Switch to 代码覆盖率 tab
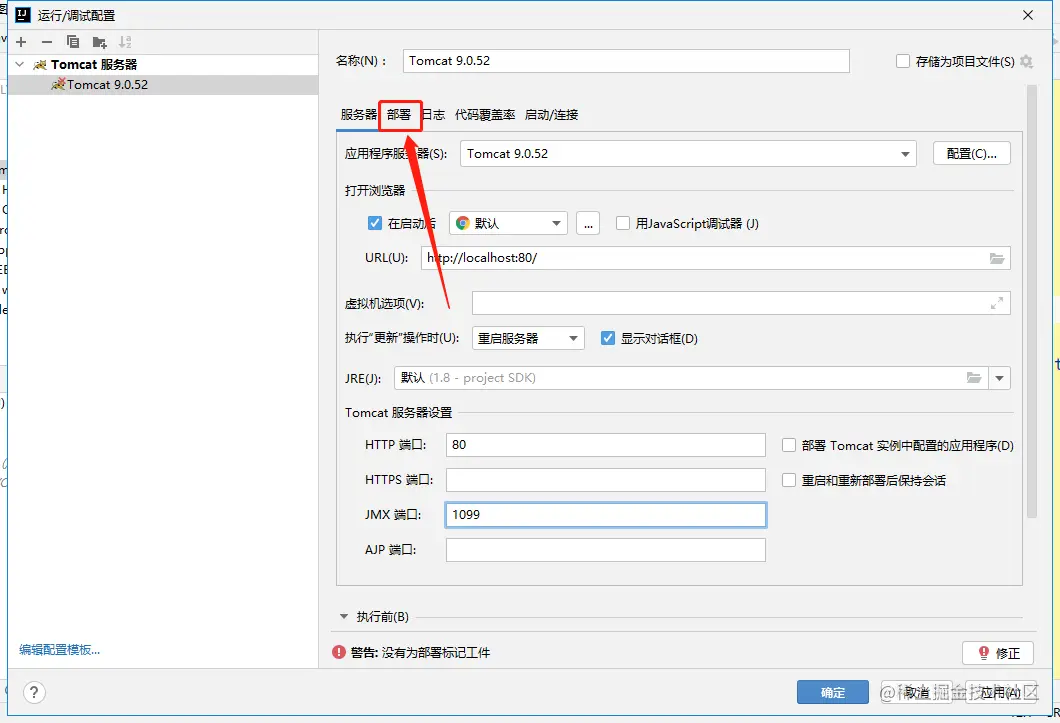The height and width of the screenshot is (723, 1060). tap(485, 114)
